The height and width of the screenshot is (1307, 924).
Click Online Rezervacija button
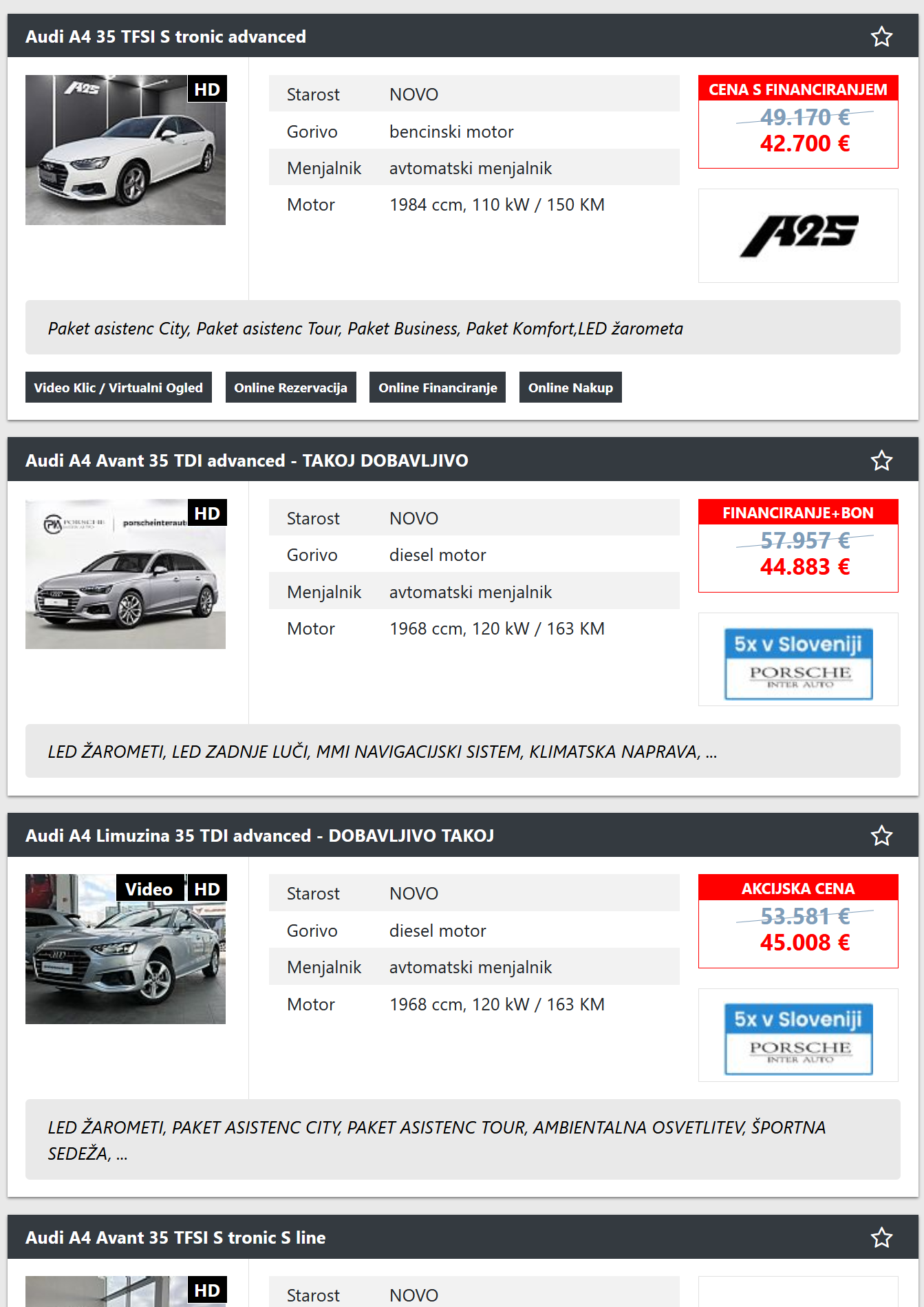pos(290,387)
